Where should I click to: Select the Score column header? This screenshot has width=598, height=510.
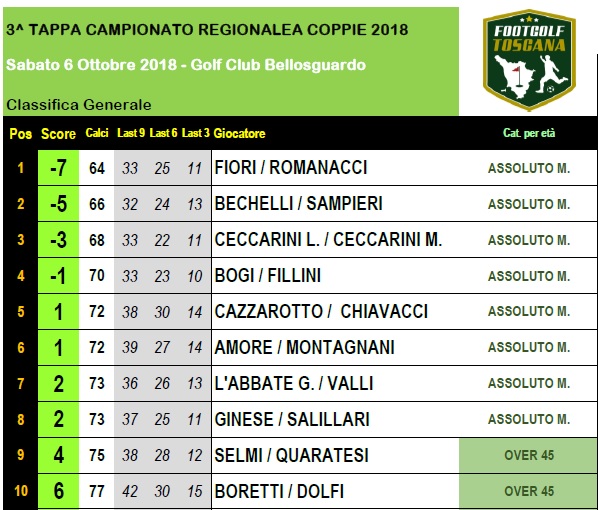coord(58,134)
